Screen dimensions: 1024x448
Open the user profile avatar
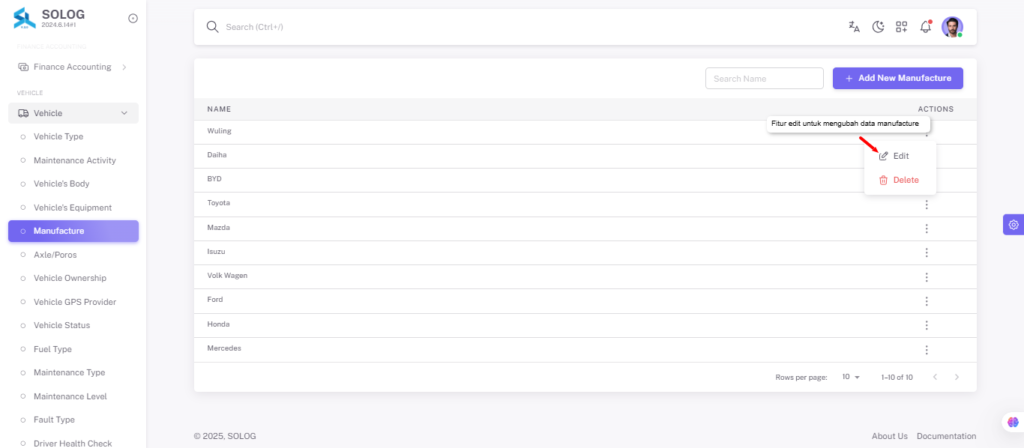952,27
